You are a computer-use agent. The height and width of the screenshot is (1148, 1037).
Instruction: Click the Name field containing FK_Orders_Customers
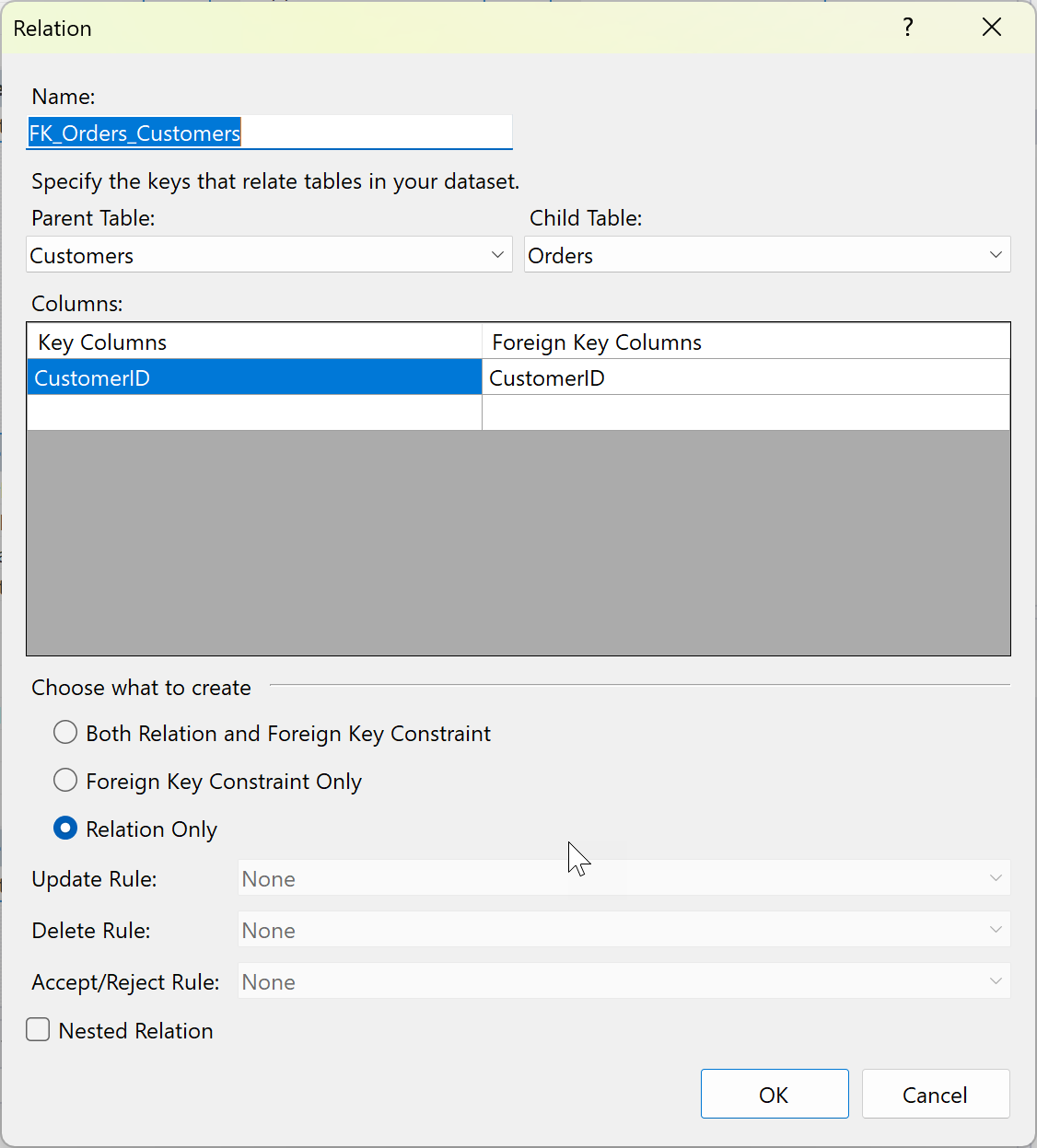click(x=269, y=133)
